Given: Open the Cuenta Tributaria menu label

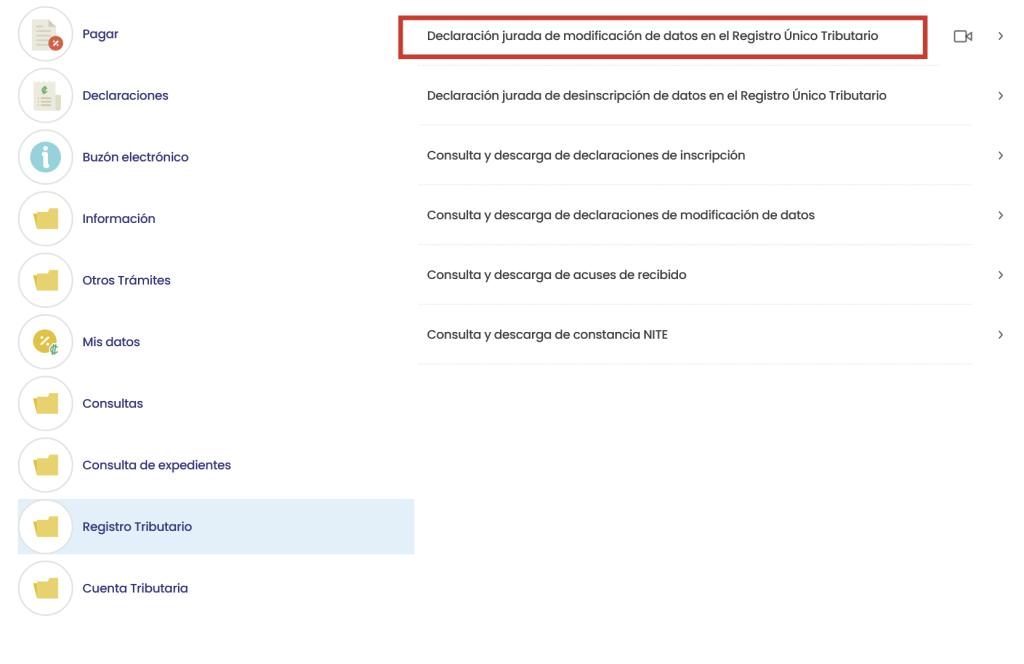Looking at the screenshot, I should tap(135, 589).
